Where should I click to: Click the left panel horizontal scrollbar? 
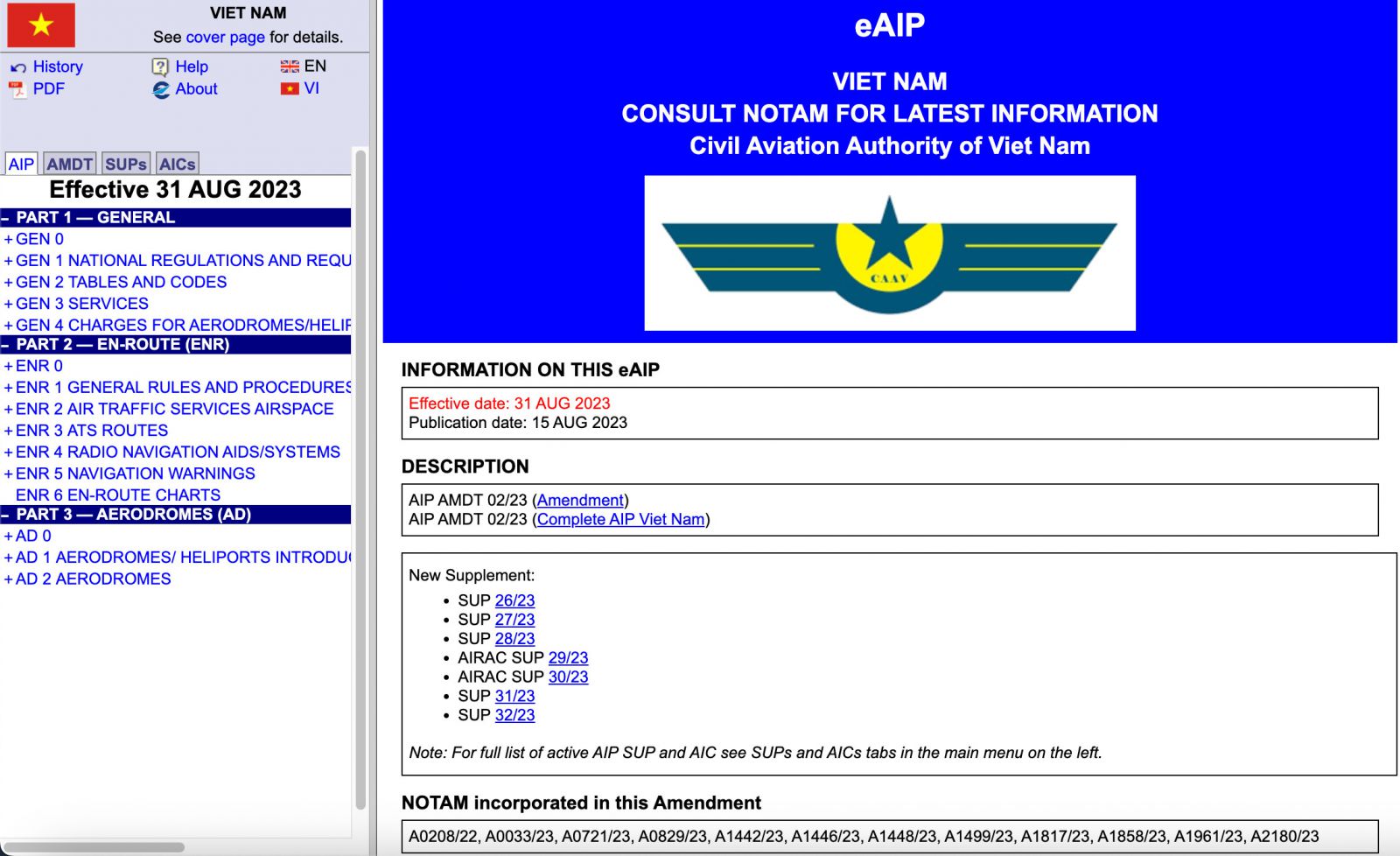pos(94,847)
